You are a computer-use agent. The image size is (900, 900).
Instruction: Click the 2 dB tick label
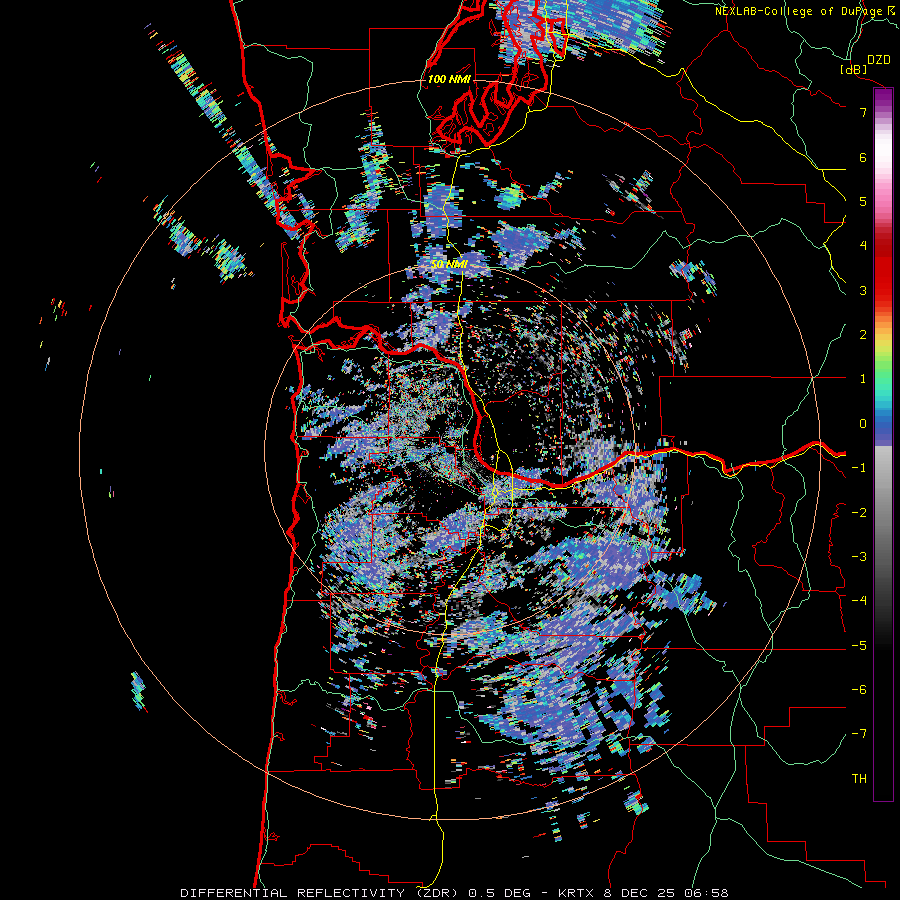click(x=863, y=335)
